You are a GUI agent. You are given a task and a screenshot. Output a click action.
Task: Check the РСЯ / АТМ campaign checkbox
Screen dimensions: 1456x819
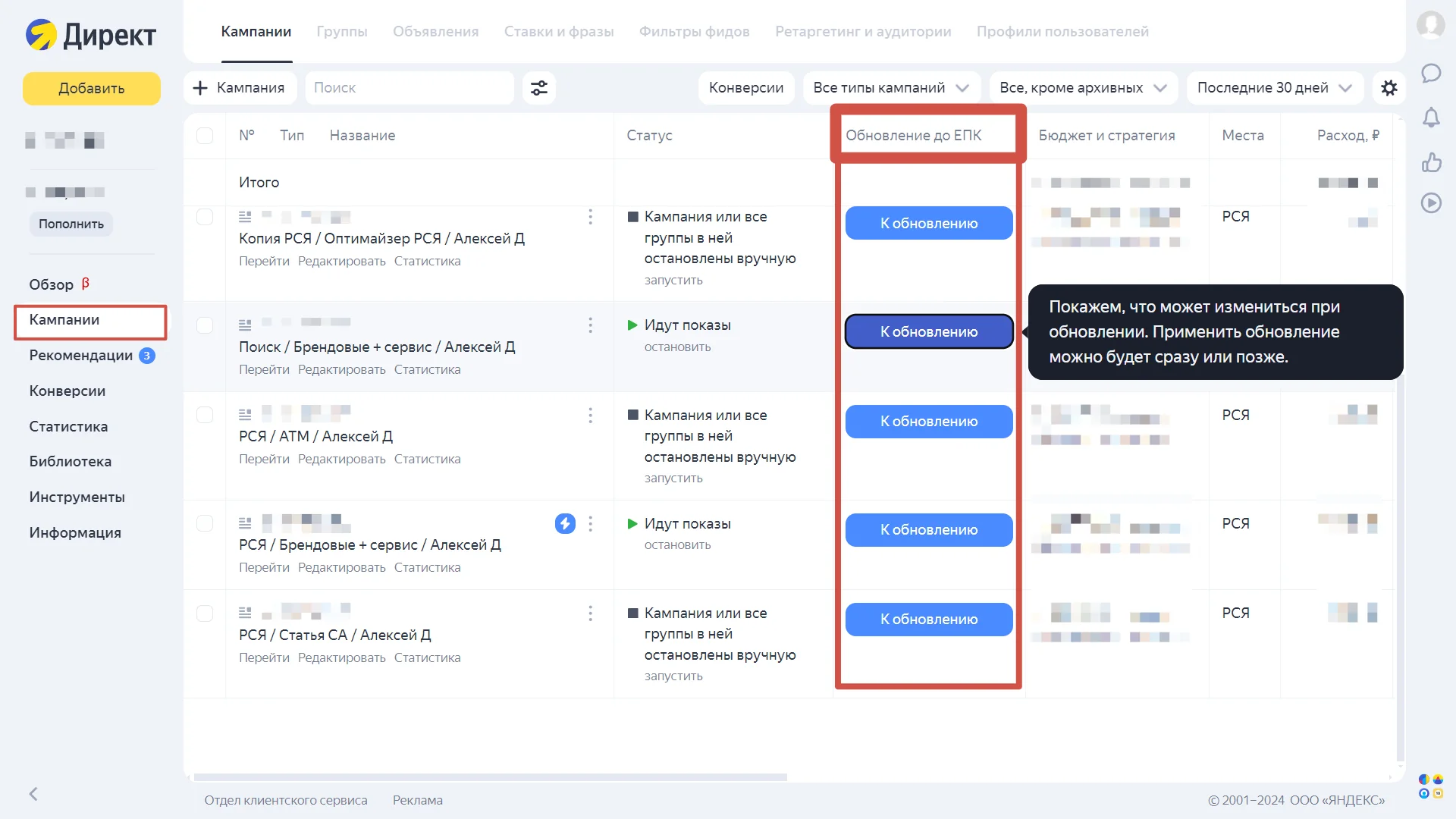(x=205, y=415)
